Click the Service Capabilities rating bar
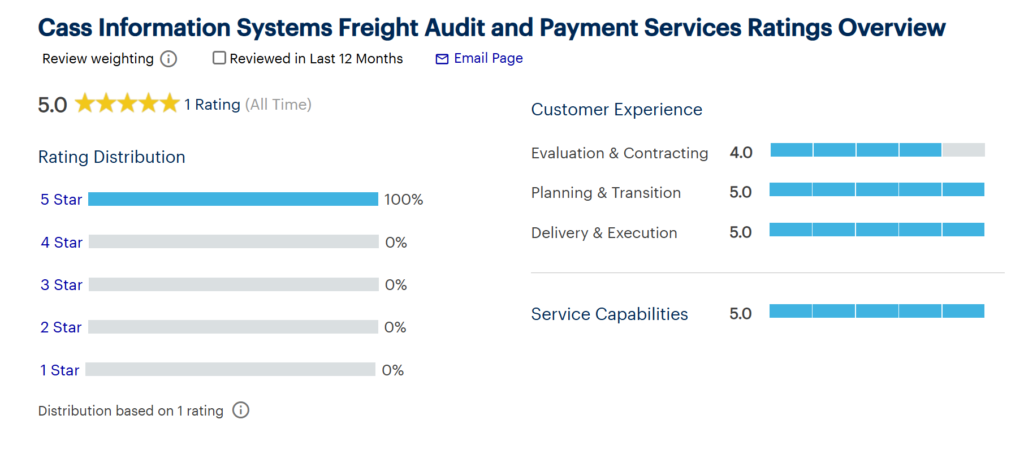1024x454 pixels. pyautogui.click(x=877, y=311)
